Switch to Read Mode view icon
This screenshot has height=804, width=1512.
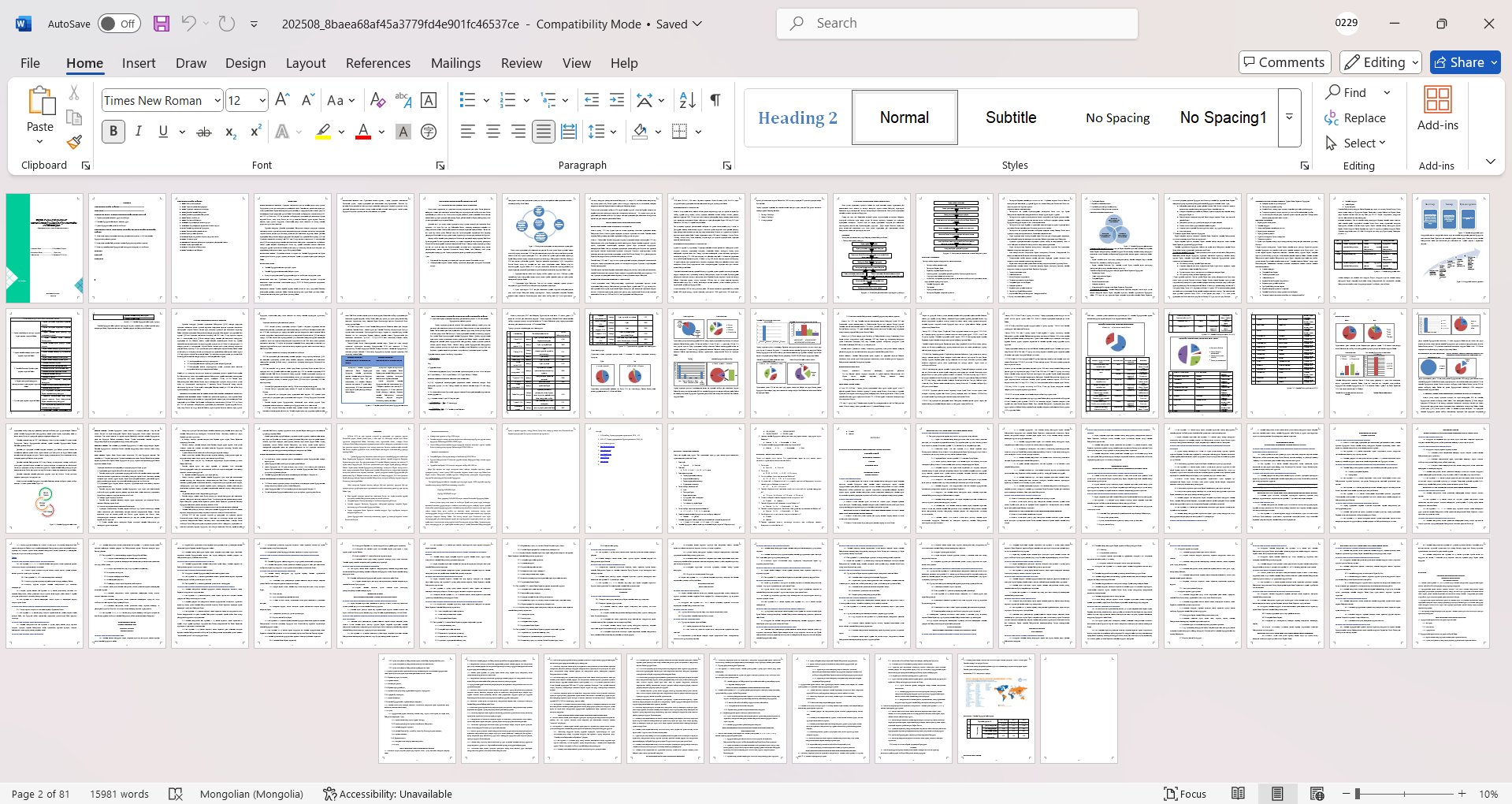pyautogui.click(x=1239, y=794)
